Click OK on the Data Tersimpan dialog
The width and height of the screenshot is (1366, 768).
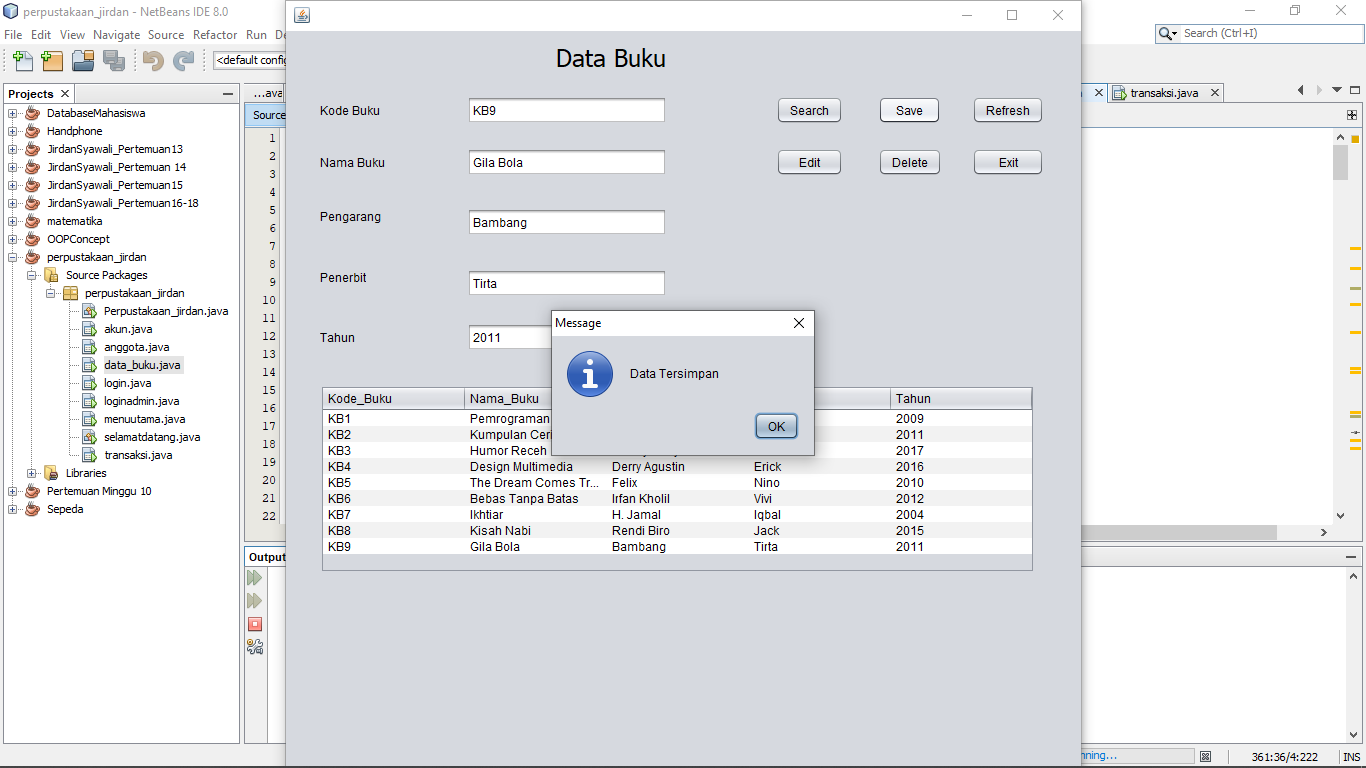pos(776,425)
